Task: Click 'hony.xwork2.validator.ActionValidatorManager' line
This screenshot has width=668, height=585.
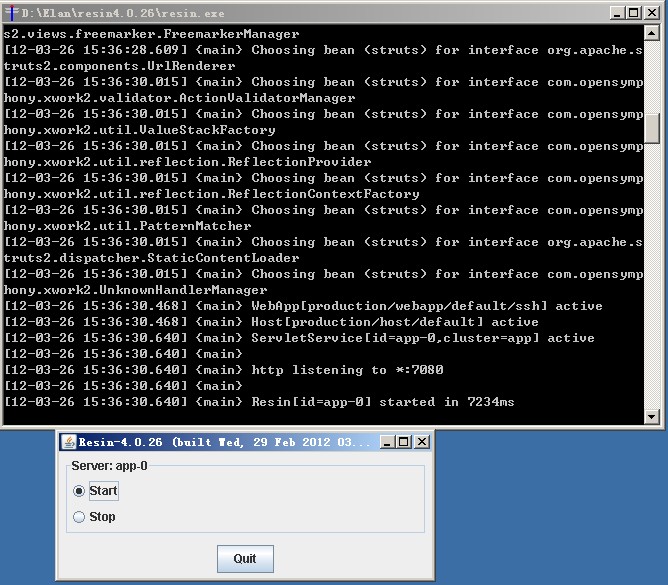Action: (x=179, y=98)
